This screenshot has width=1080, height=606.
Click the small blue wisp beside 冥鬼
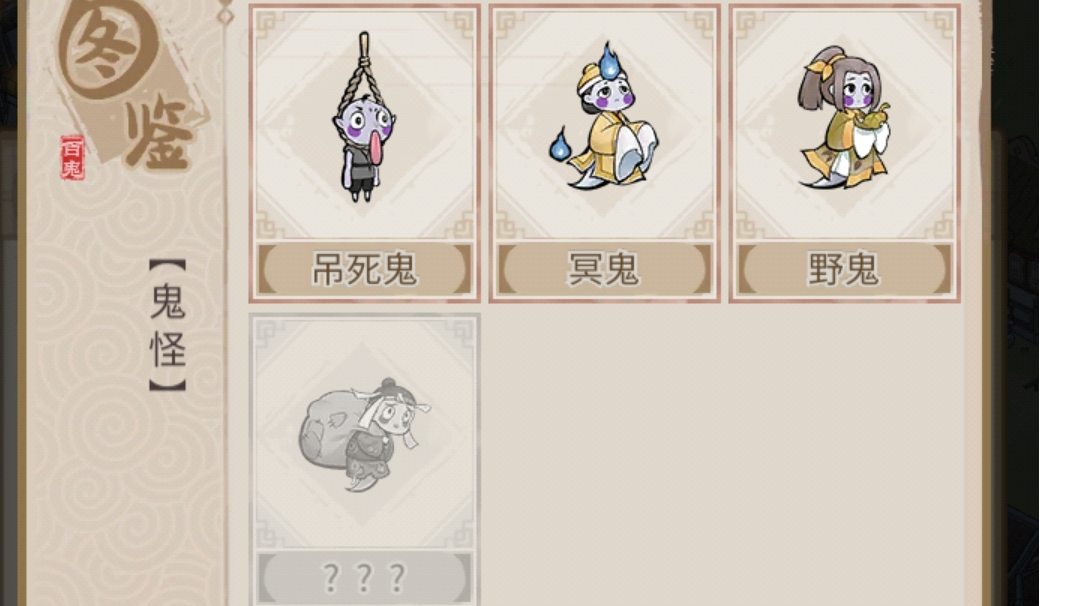point(560,146)
